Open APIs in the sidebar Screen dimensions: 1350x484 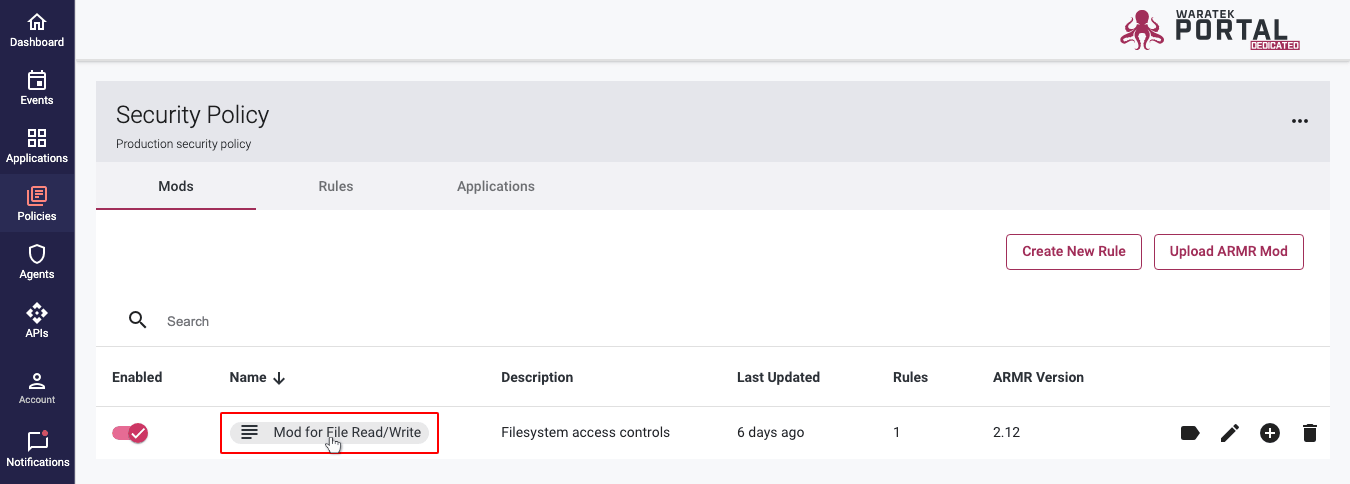tap(37, 321)
